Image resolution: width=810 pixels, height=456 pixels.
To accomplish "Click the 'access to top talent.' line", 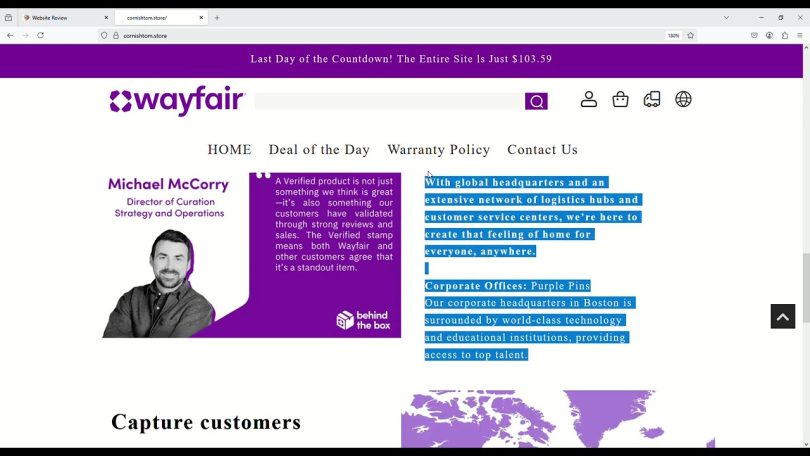I will 476,355.
